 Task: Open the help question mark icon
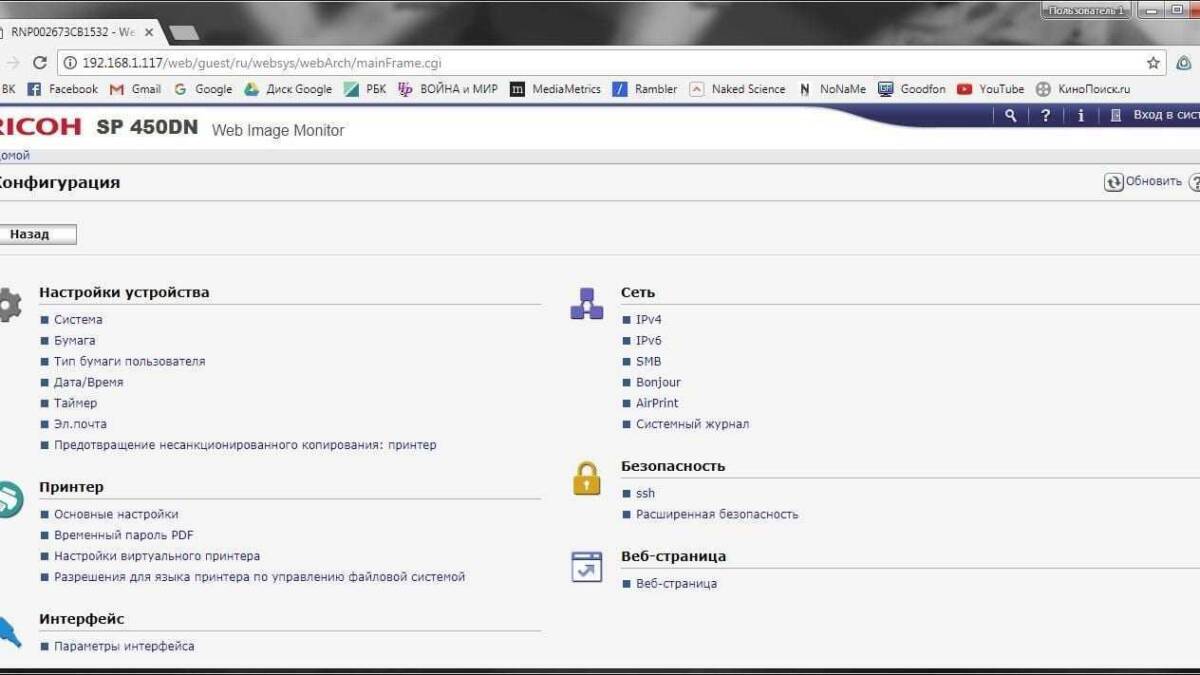coord(1045,115)
